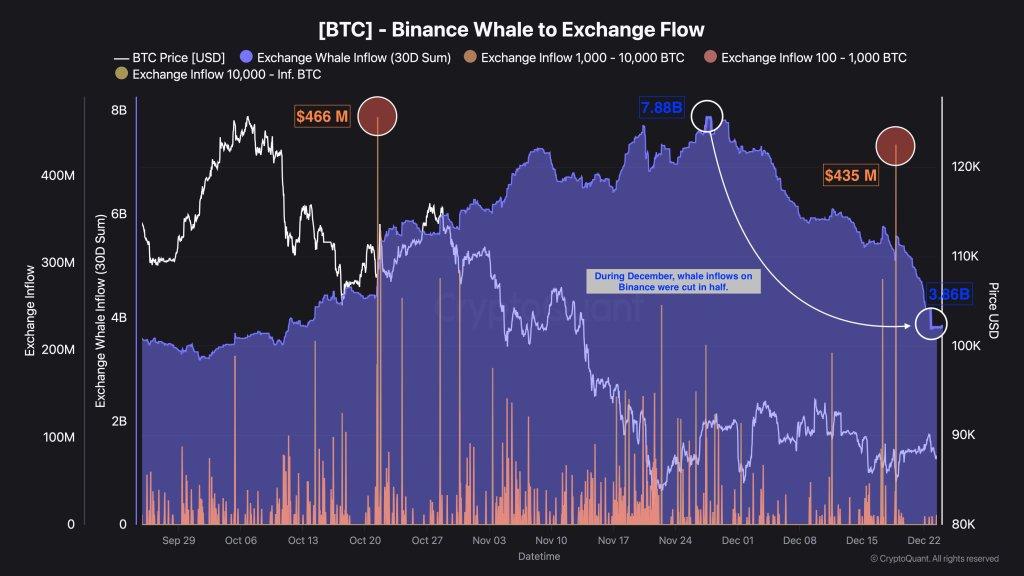Viewport: 1024px width, 576px height.
Task: Click the CryptoQuant copyright text
Action: 934,559
